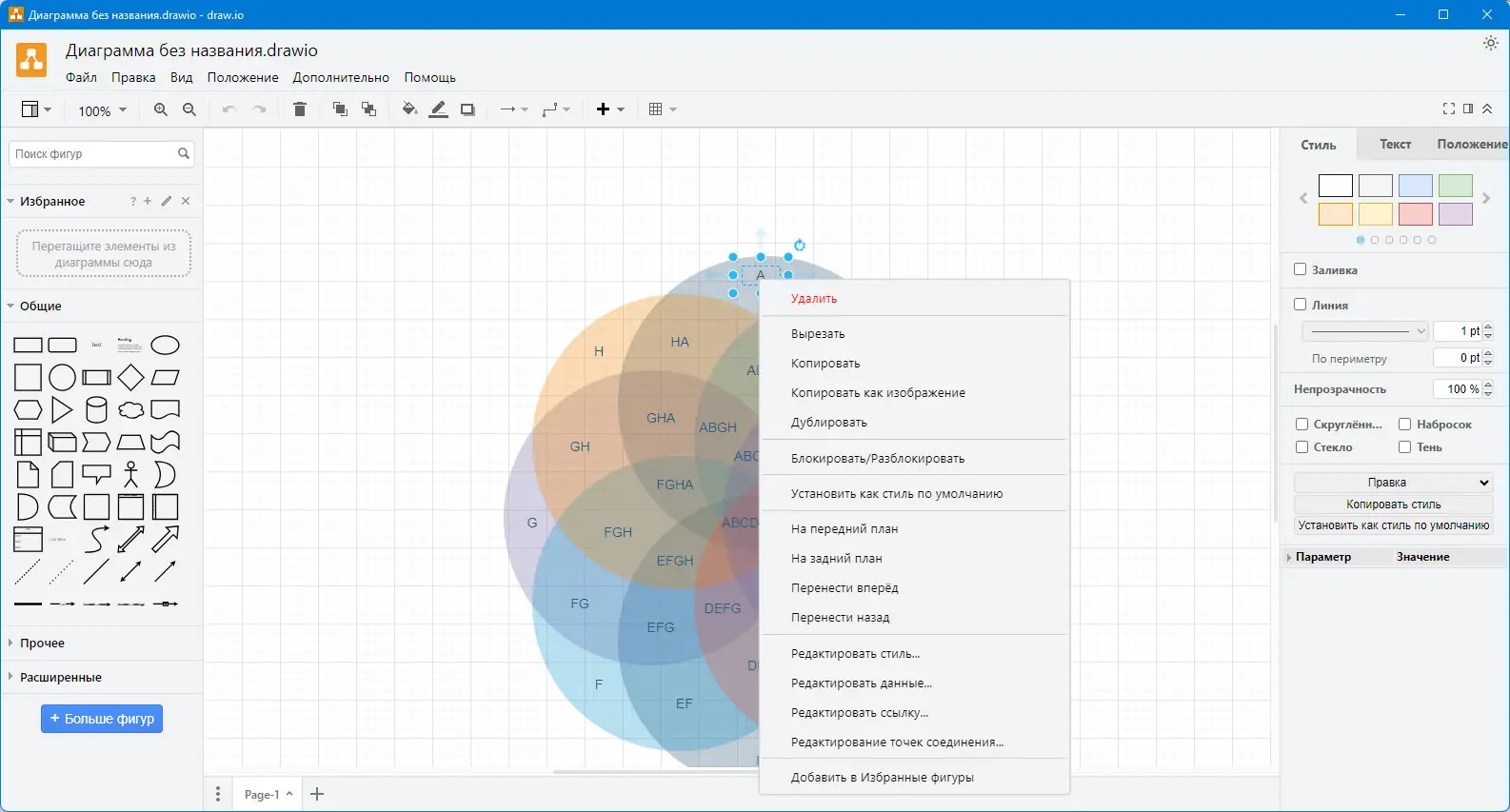Close the Избранное section with the X icon
1510x812 pixels.
pos(186,201)
